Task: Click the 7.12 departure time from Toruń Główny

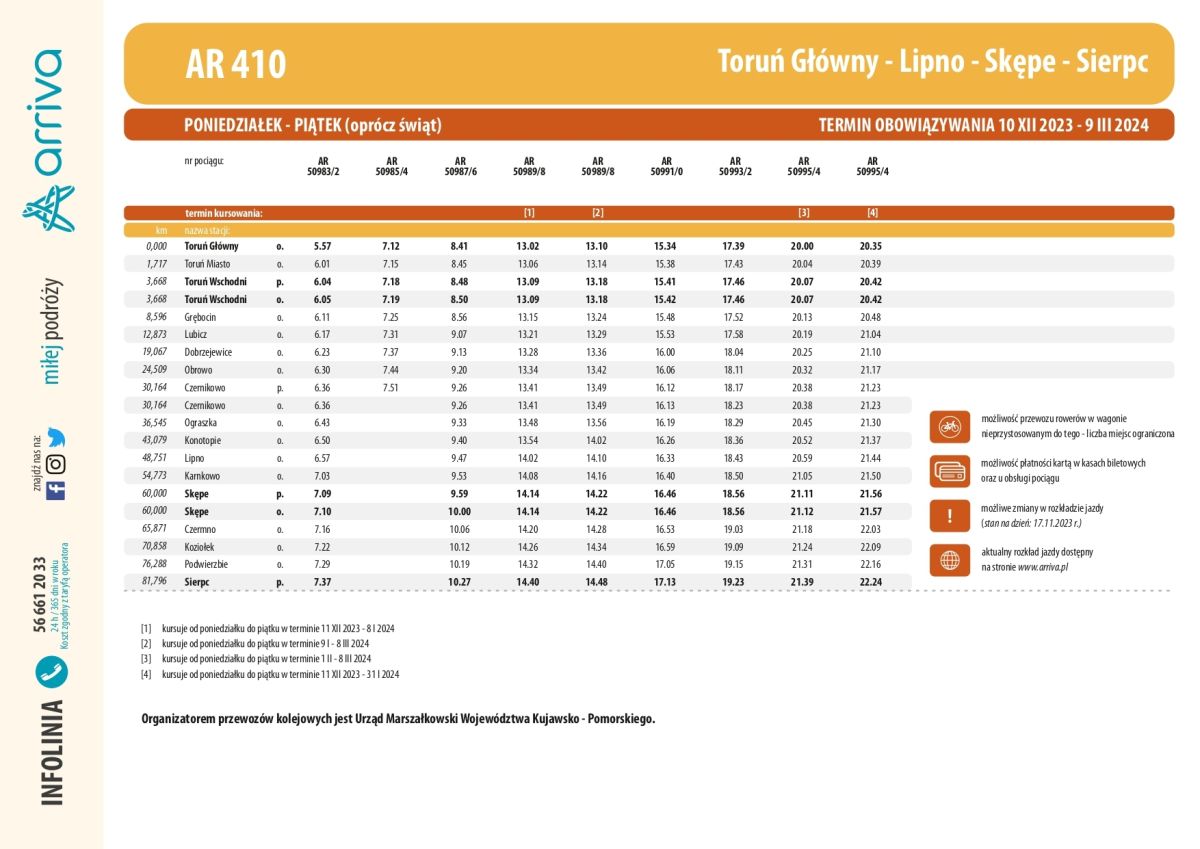Action: (x=391, y=246)
